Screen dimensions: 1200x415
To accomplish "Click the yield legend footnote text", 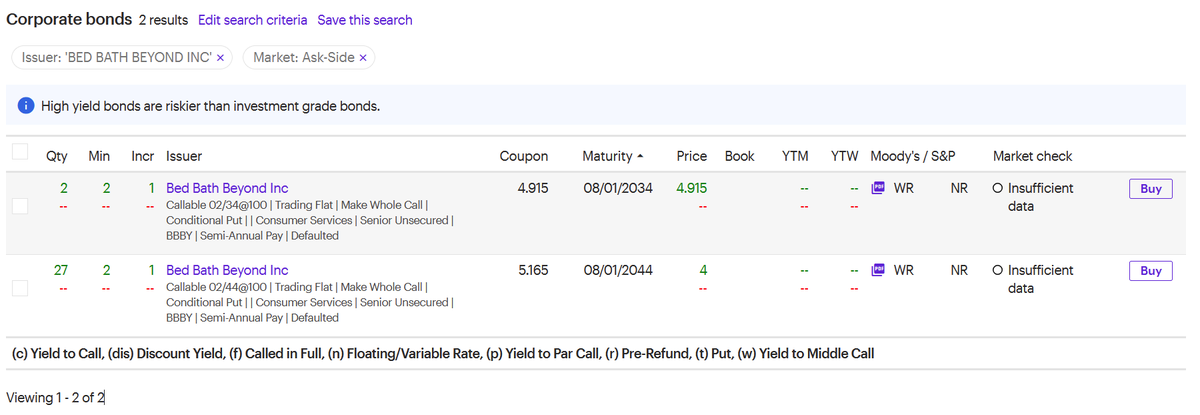I will [x=442, y=354].
